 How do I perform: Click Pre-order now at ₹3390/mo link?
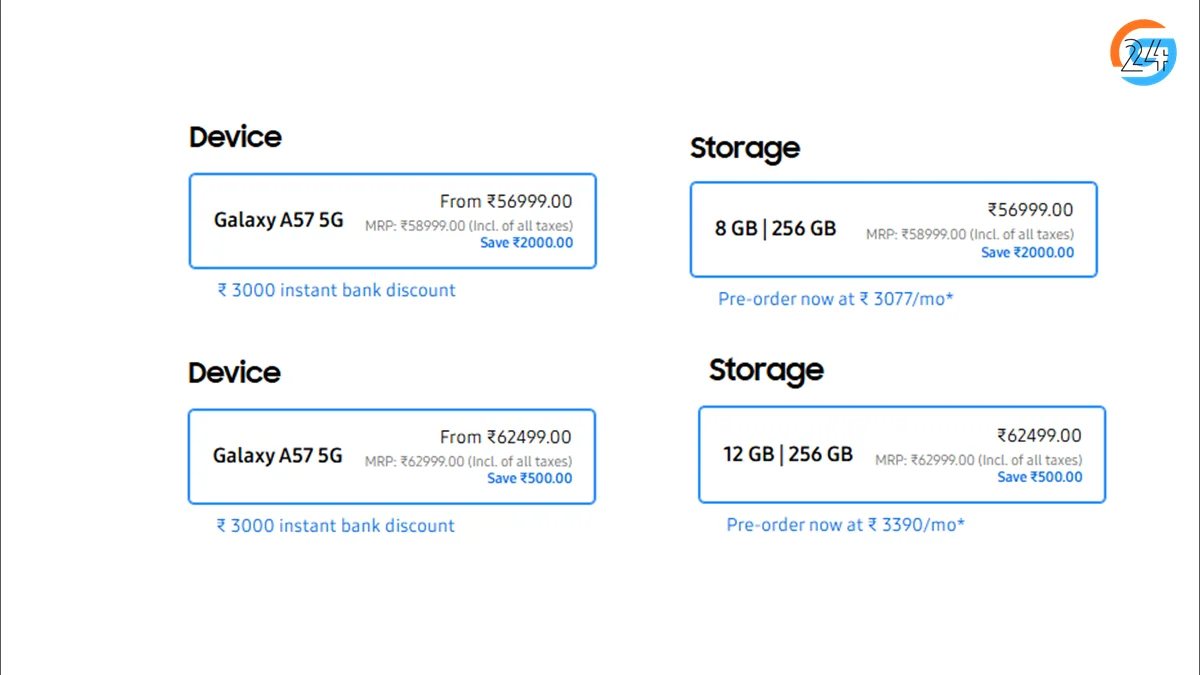(845, 525)
